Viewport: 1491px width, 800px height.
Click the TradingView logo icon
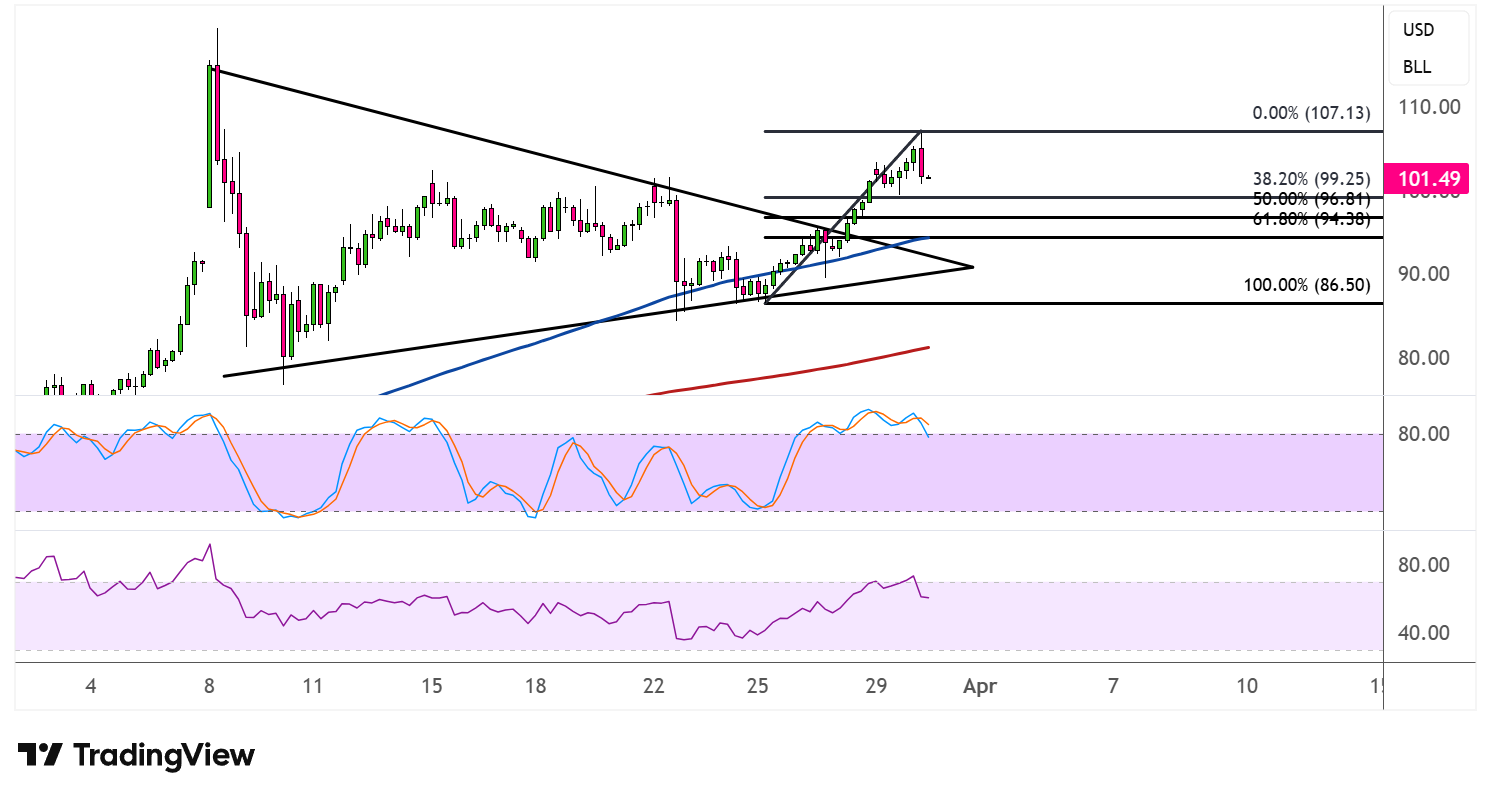41,755
